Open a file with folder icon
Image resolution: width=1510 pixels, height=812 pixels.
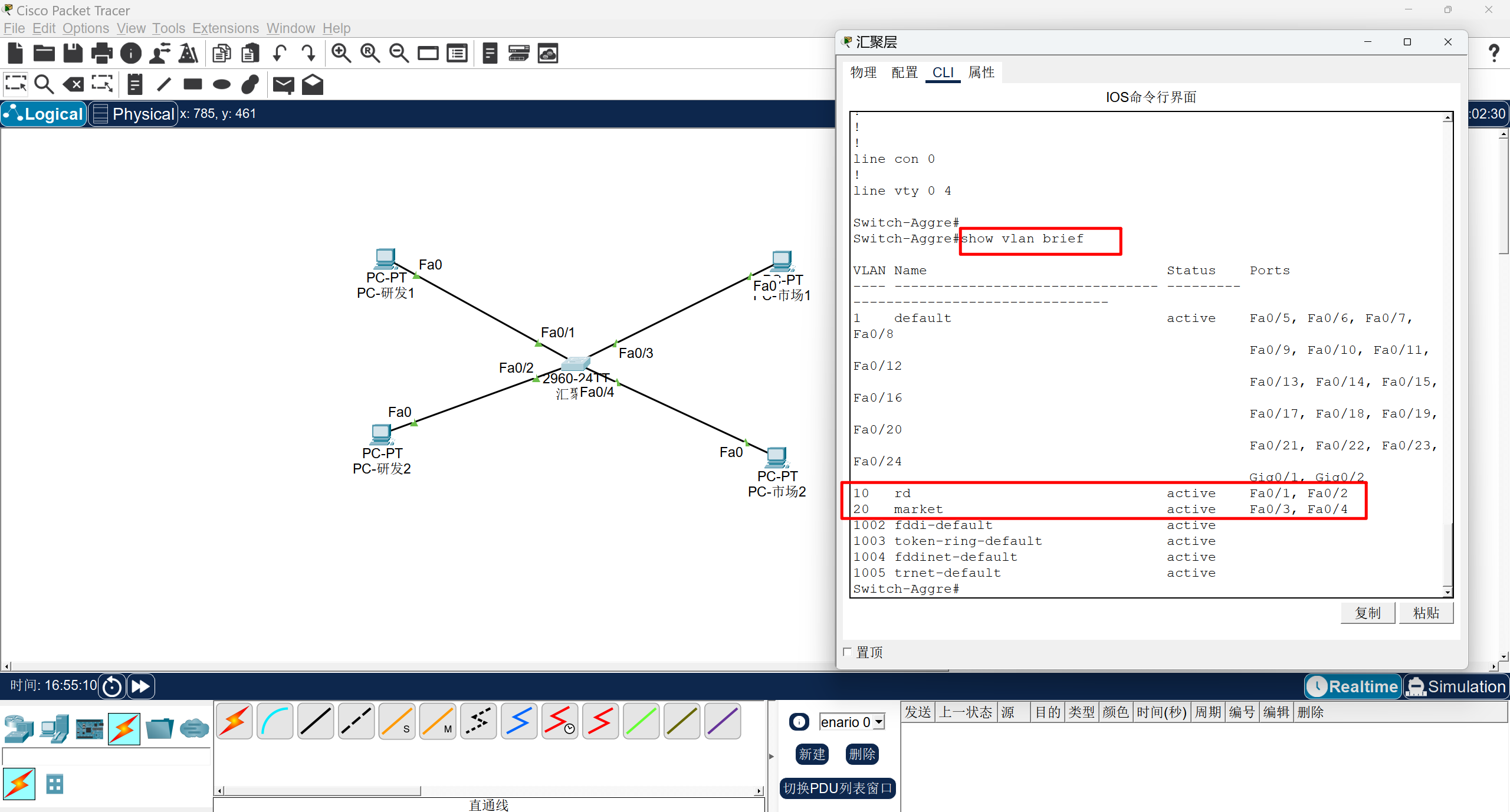coord(44,54)
